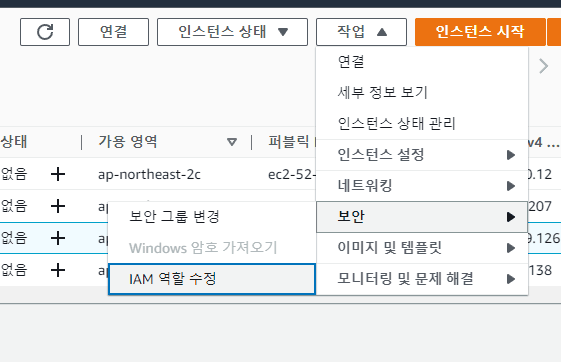Expand the 인스턴스 설정 submenu
The image size is (561, 362).
[x=422, y=155]
